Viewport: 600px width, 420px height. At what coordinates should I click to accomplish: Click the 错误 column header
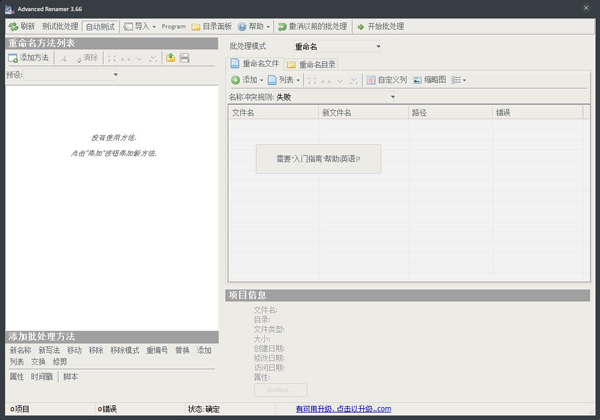[538, 112]
